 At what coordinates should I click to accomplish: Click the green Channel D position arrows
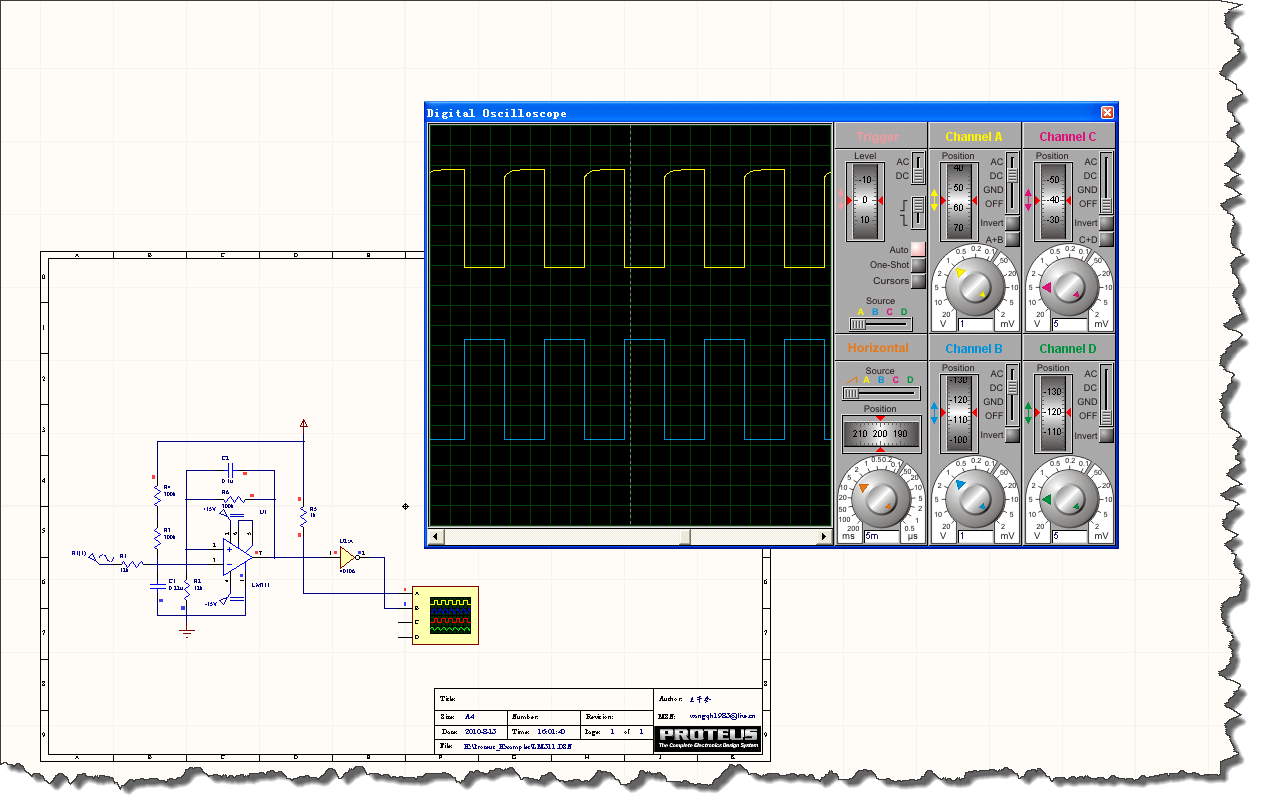[x=1028, y=413]
